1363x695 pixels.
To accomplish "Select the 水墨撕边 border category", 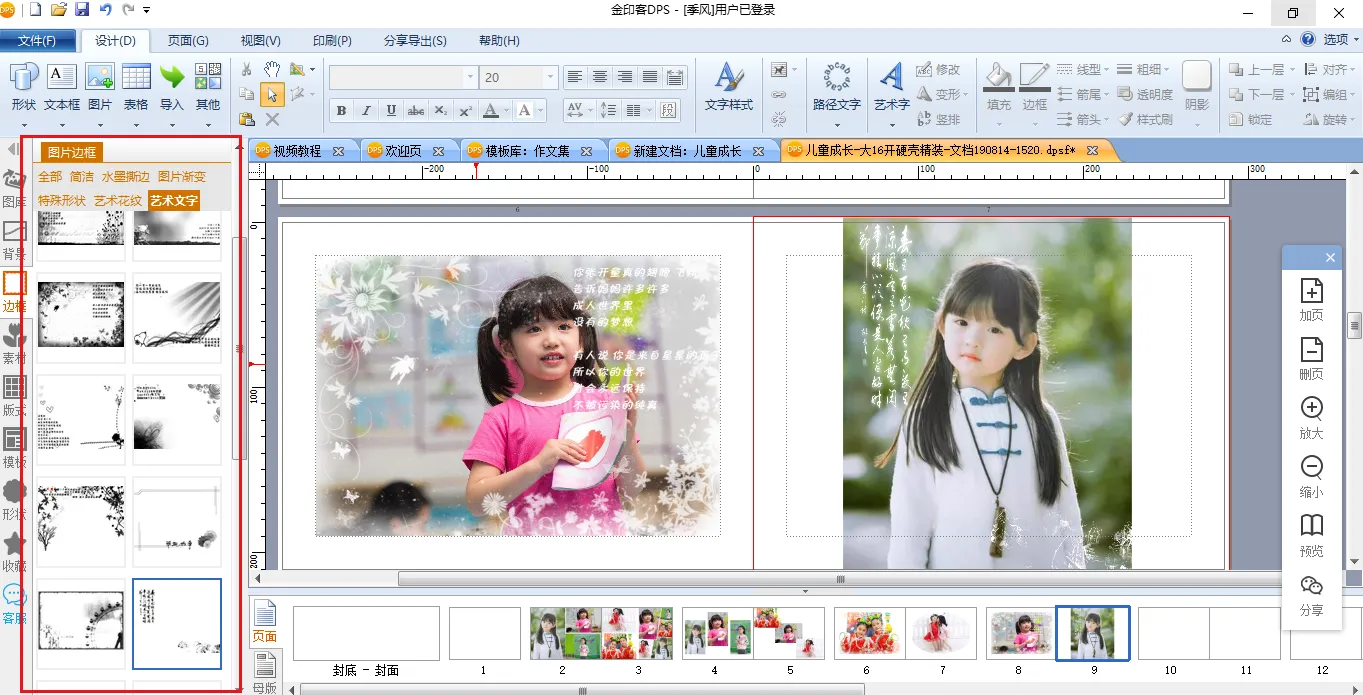I will pyautogui.click(x=125, y=177).
